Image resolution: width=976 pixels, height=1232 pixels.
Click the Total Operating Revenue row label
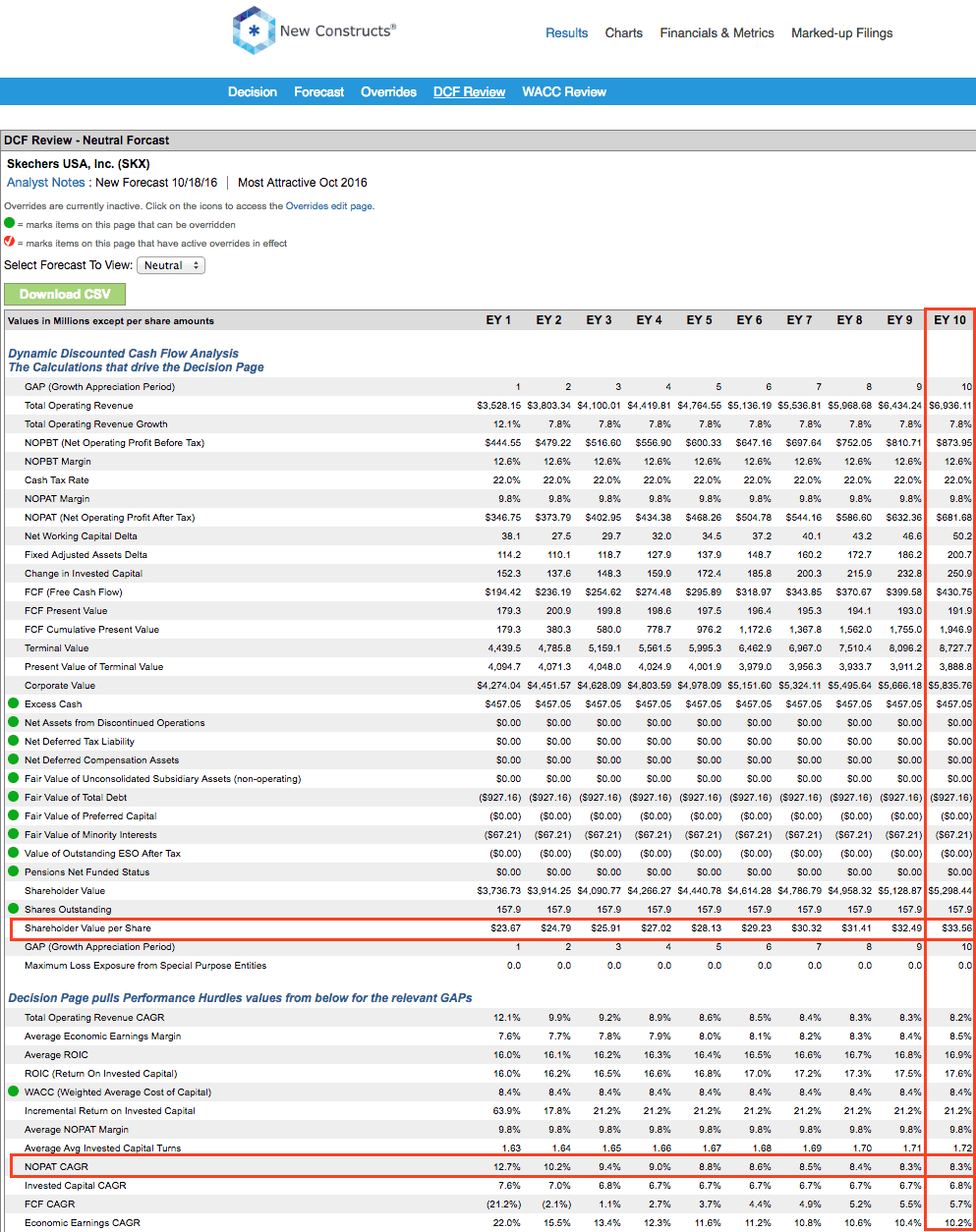pos(79,405)
